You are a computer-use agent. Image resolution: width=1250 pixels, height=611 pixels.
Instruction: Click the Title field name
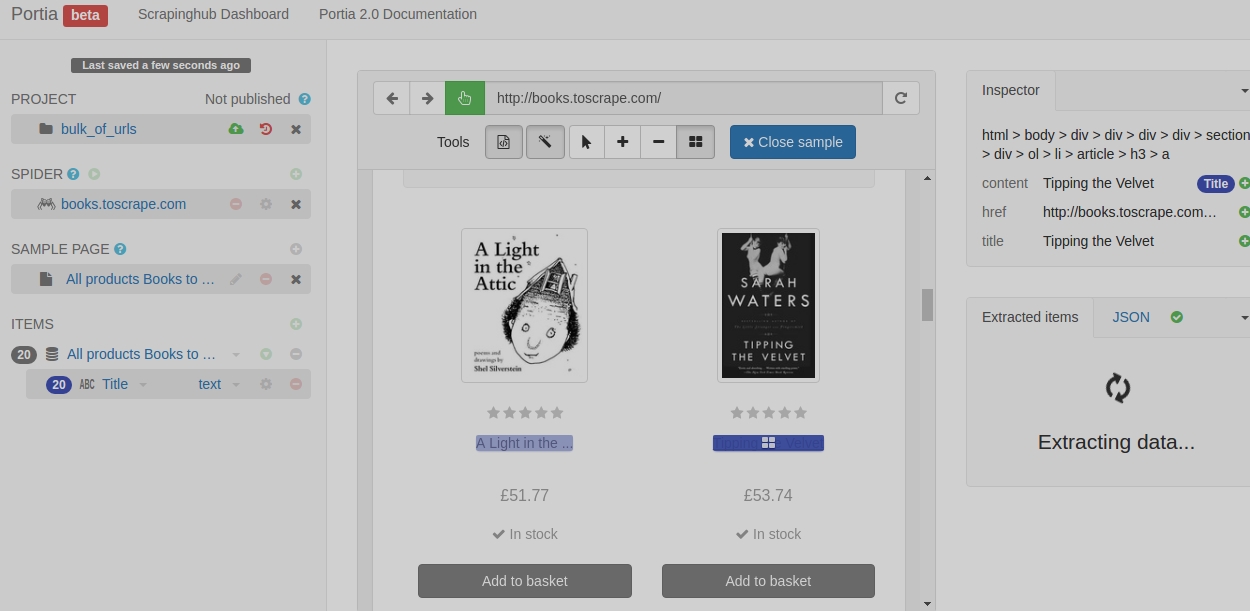[115, 384]
